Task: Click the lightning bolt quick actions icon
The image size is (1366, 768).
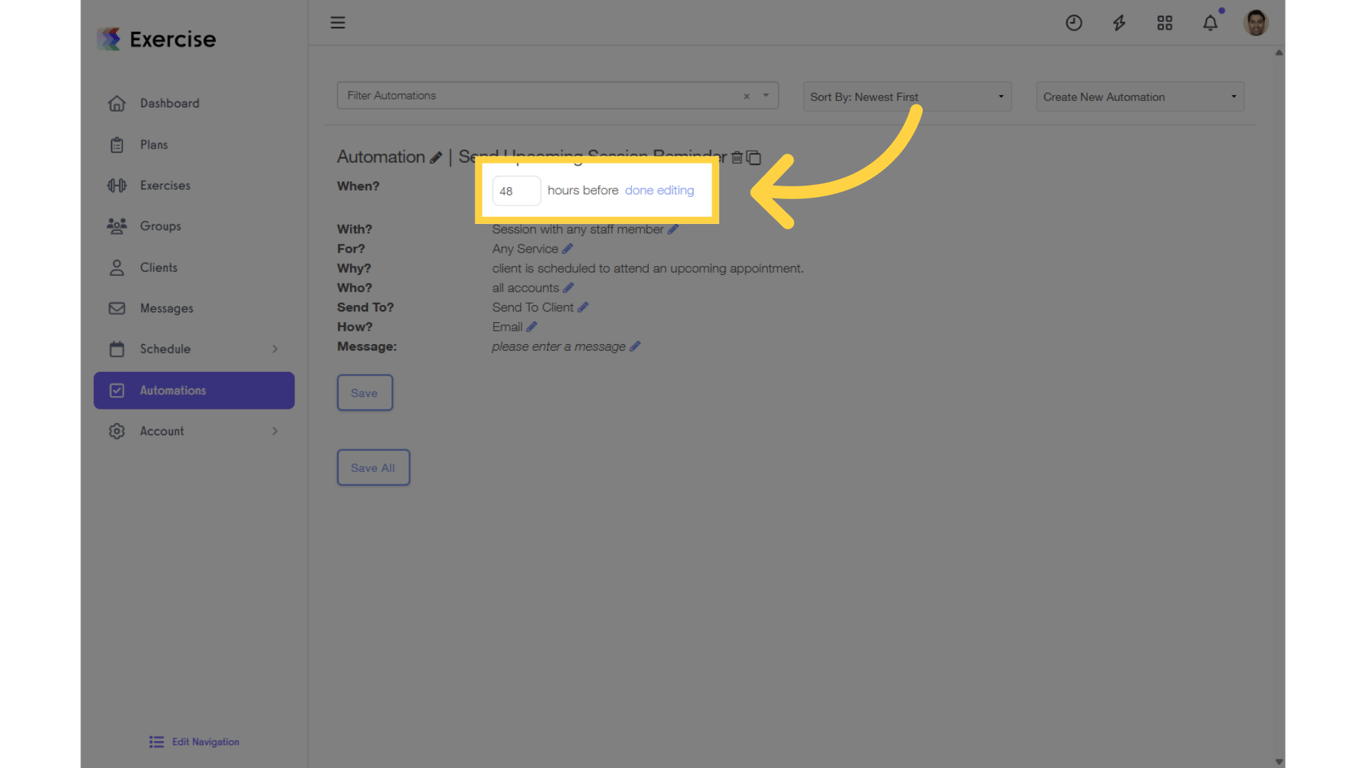Action: (1118, 22)
